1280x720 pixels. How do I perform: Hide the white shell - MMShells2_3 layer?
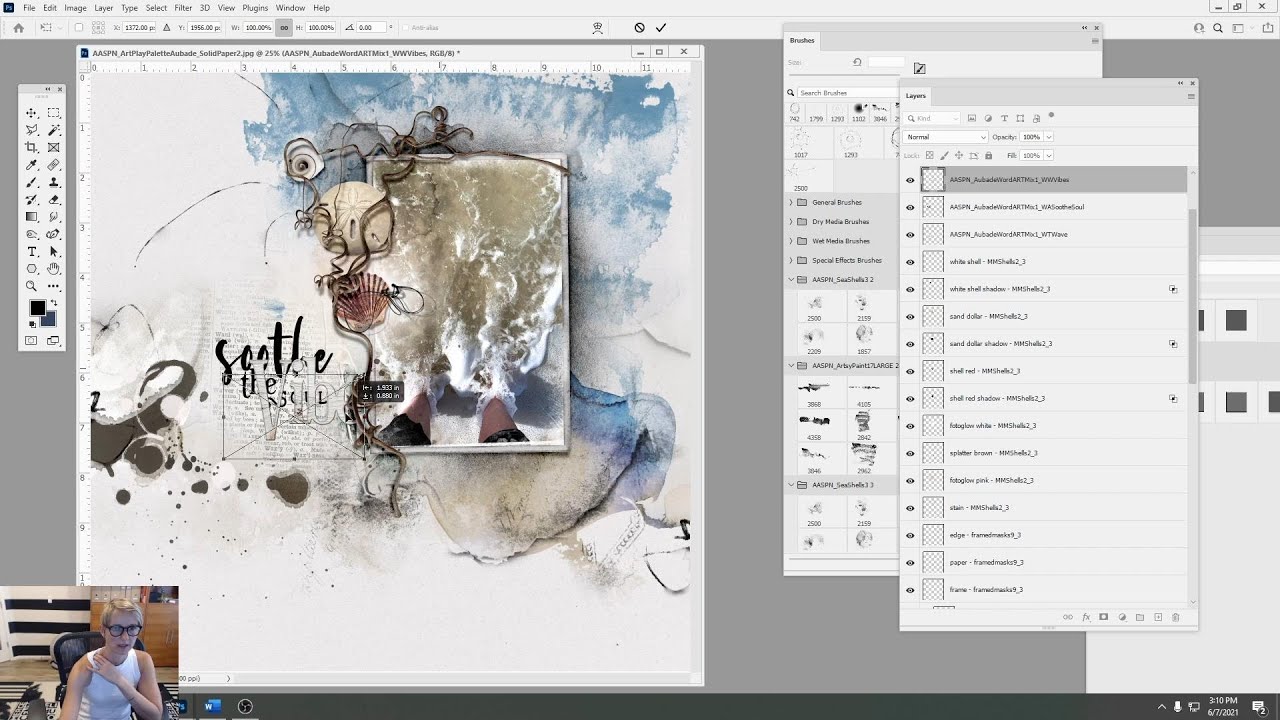[x=910, y=262]
